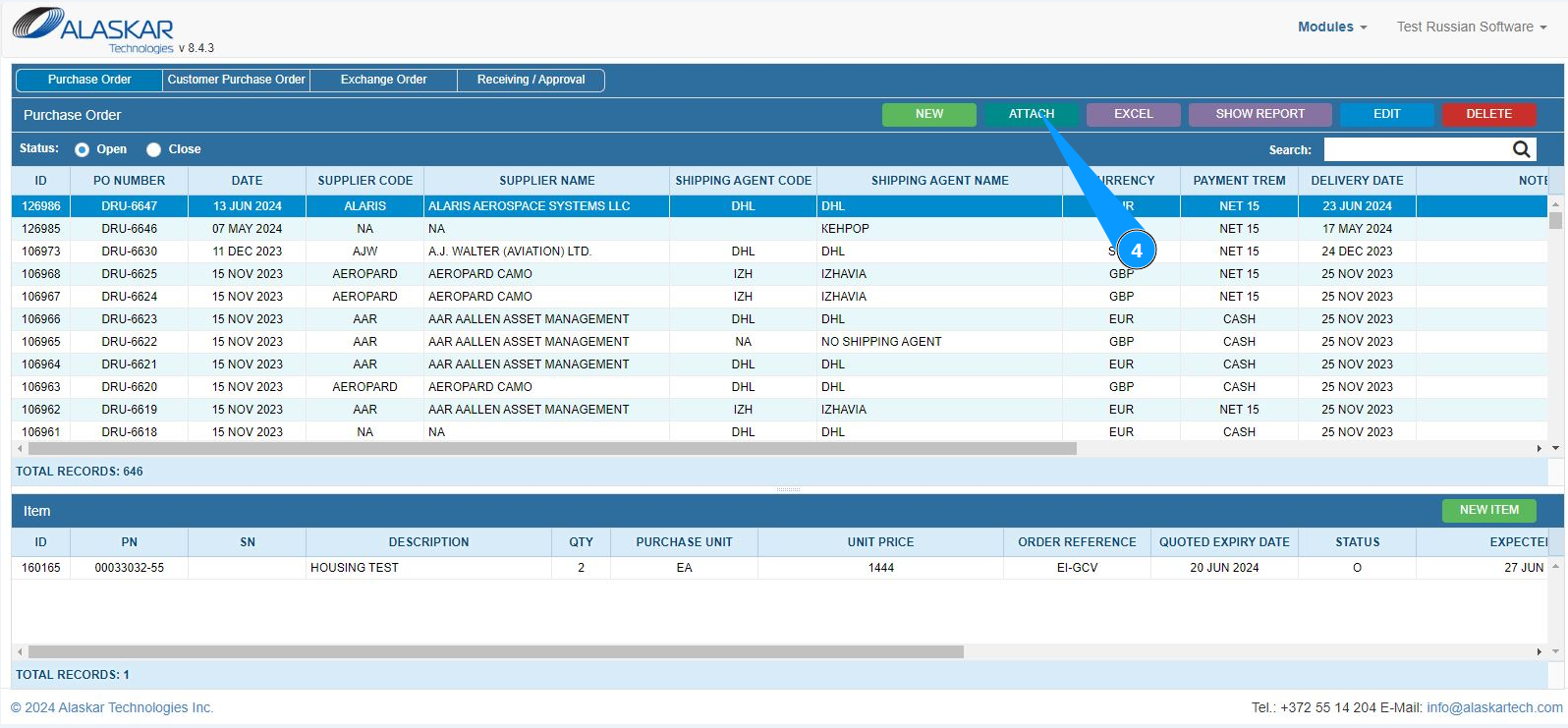1568x728 pixels.
Task: Open the Exchange Order tab
Action: tap(383, 80)
